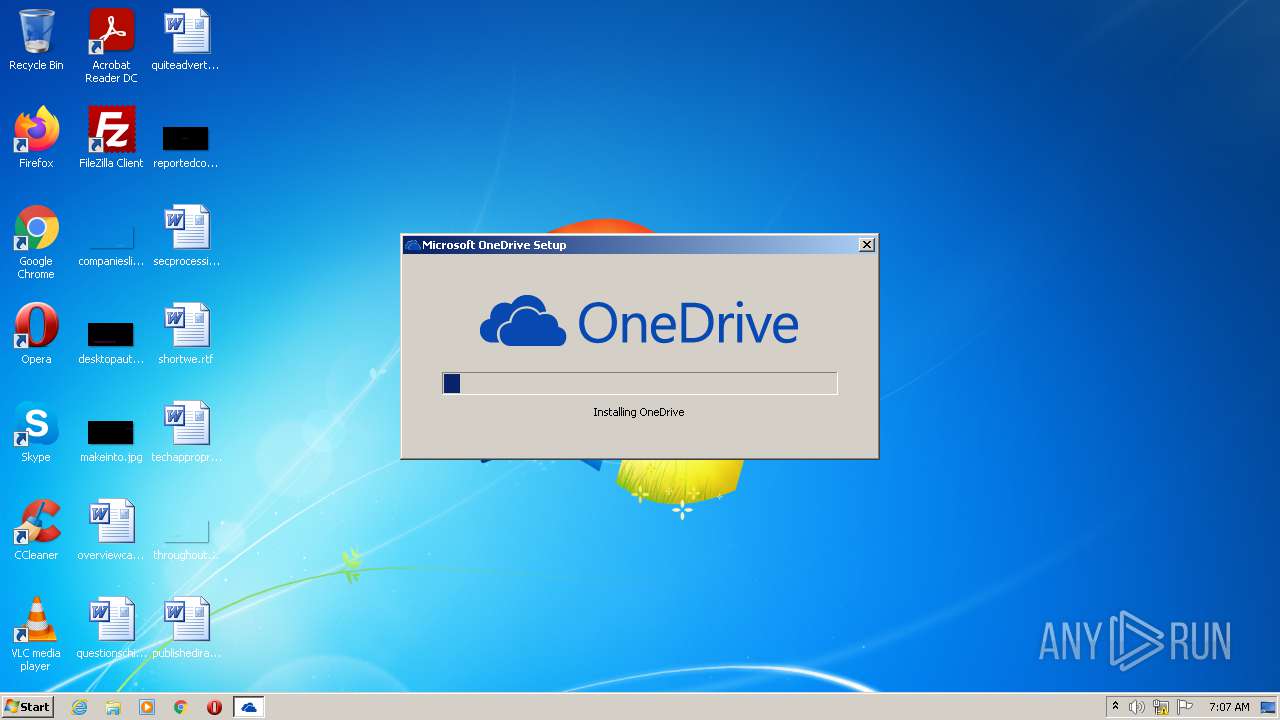Screen dimensions: 1280x720
Task: Open Internet Explorer from taskbar
Action: tap(79, 707)
